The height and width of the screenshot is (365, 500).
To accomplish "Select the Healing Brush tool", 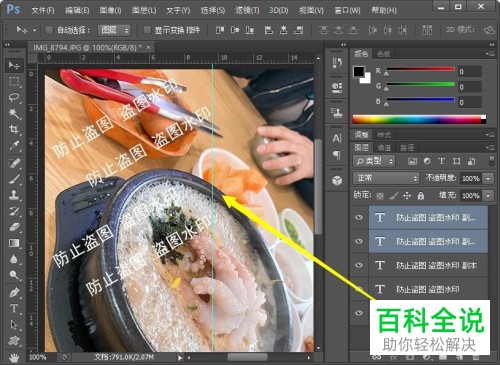I will tap(14, 163).
